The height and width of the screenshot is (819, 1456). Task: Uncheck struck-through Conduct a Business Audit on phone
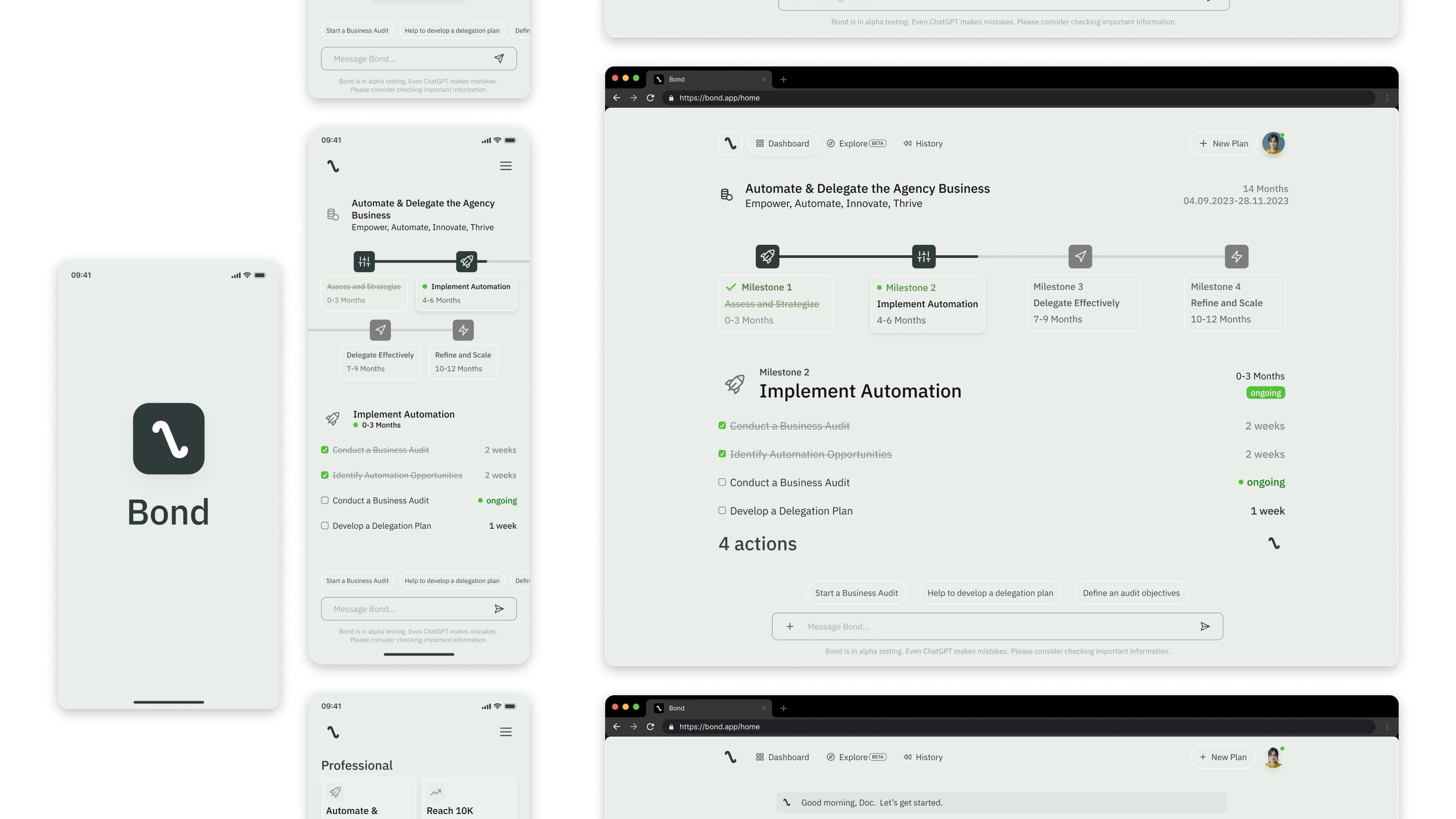click(x=324, y=450)
